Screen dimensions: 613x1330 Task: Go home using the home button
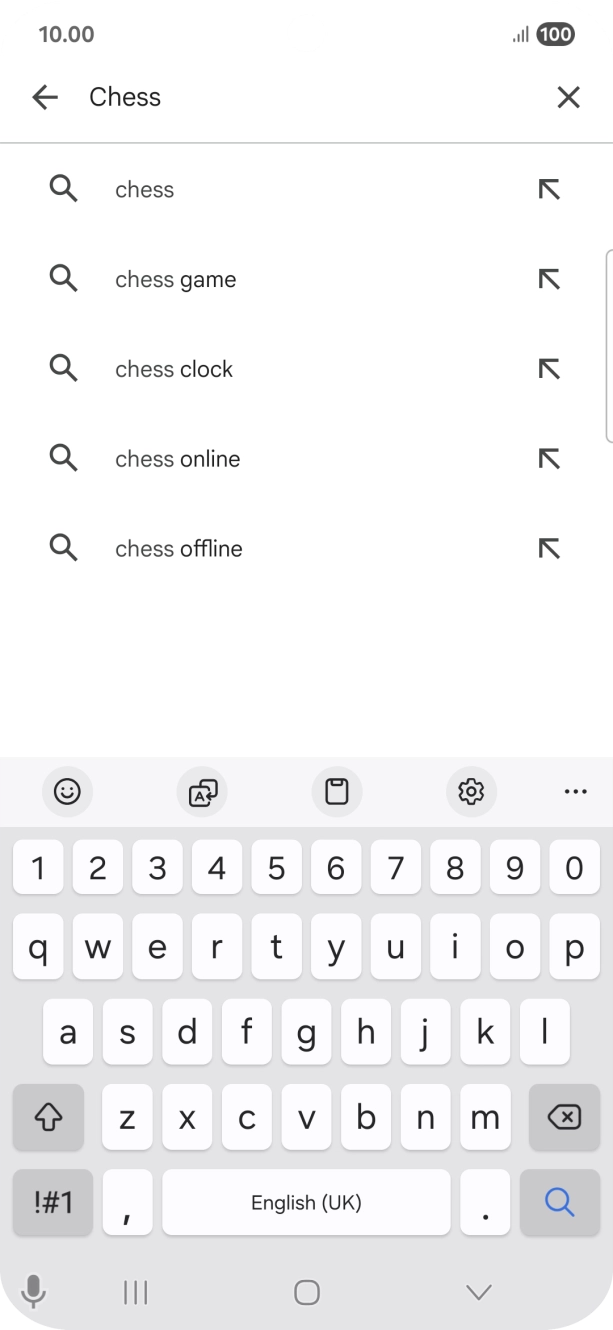pos(306,1292)
